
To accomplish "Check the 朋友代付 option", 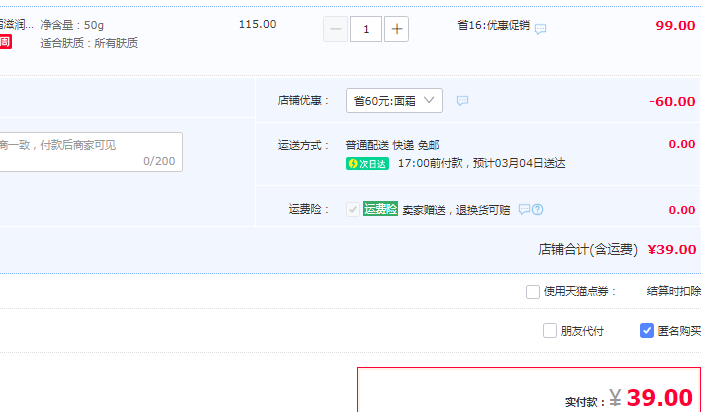I will [550, 331].
